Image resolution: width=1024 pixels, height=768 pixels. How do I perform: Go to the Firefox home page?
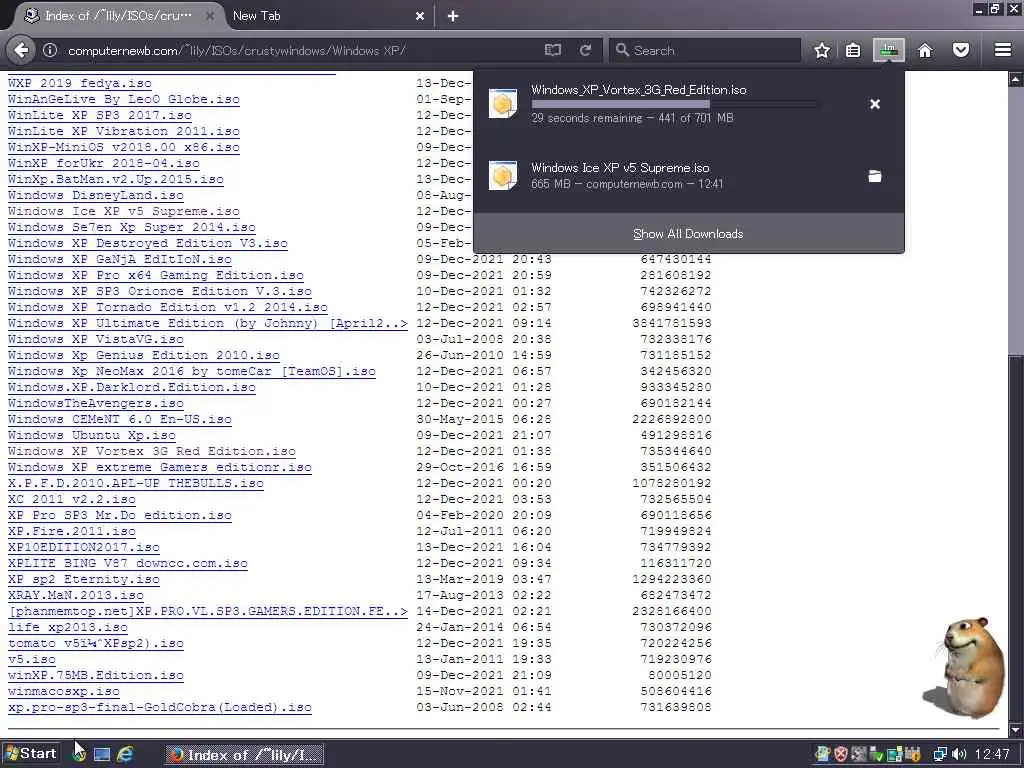925,50
